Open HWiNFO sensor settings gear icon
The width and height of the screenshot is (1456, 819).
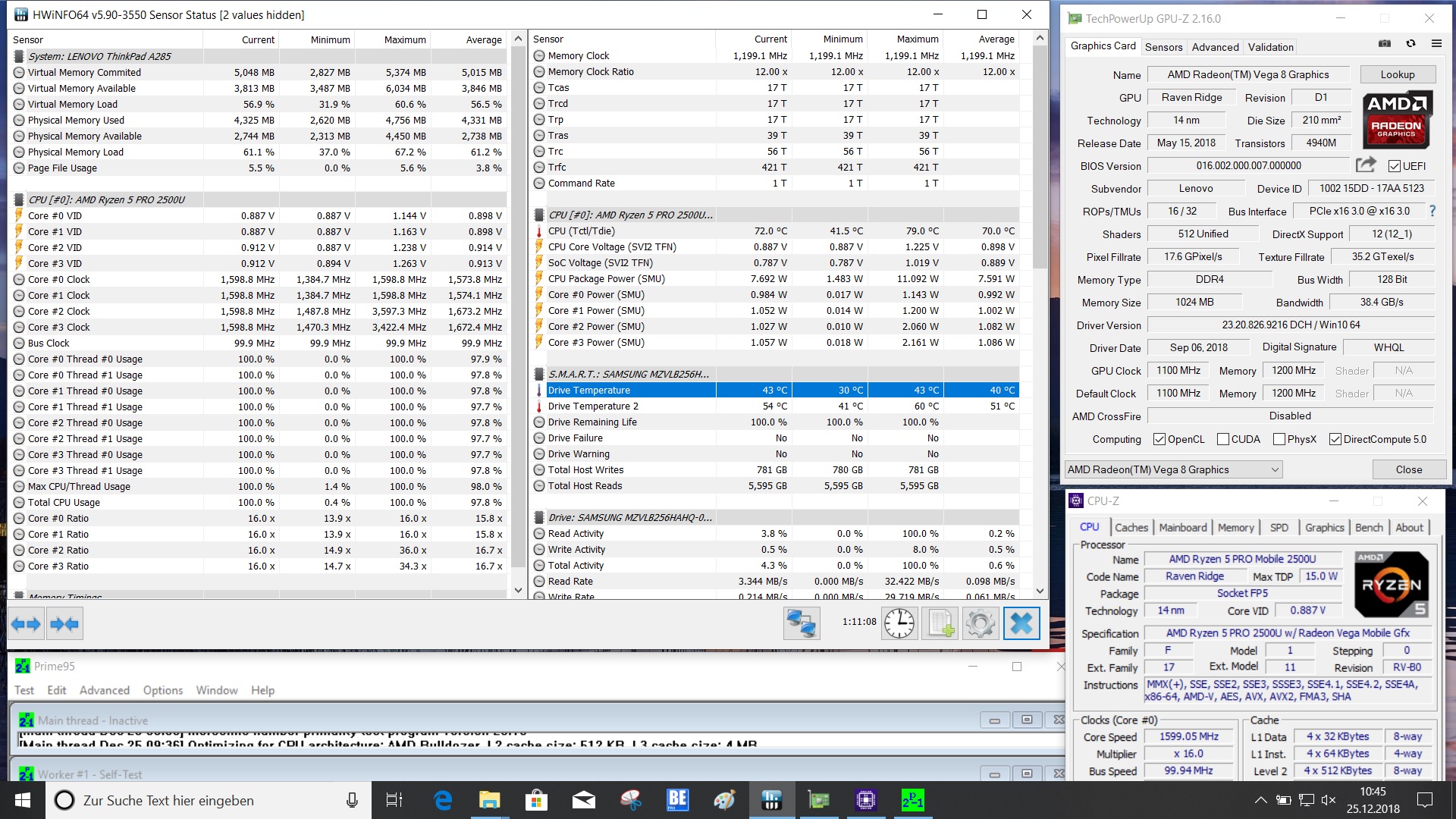(x=980, y=623)
